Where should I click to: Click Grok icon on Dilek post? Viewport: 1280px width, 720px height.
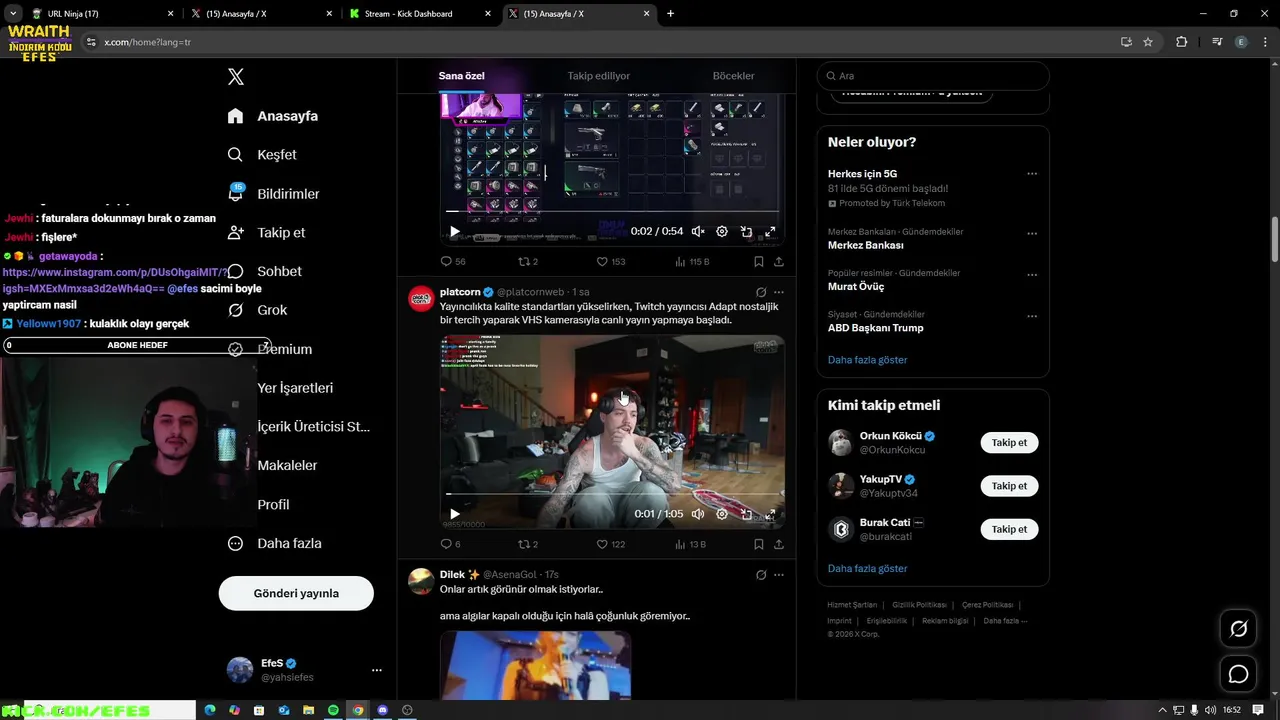pos(761,575)
